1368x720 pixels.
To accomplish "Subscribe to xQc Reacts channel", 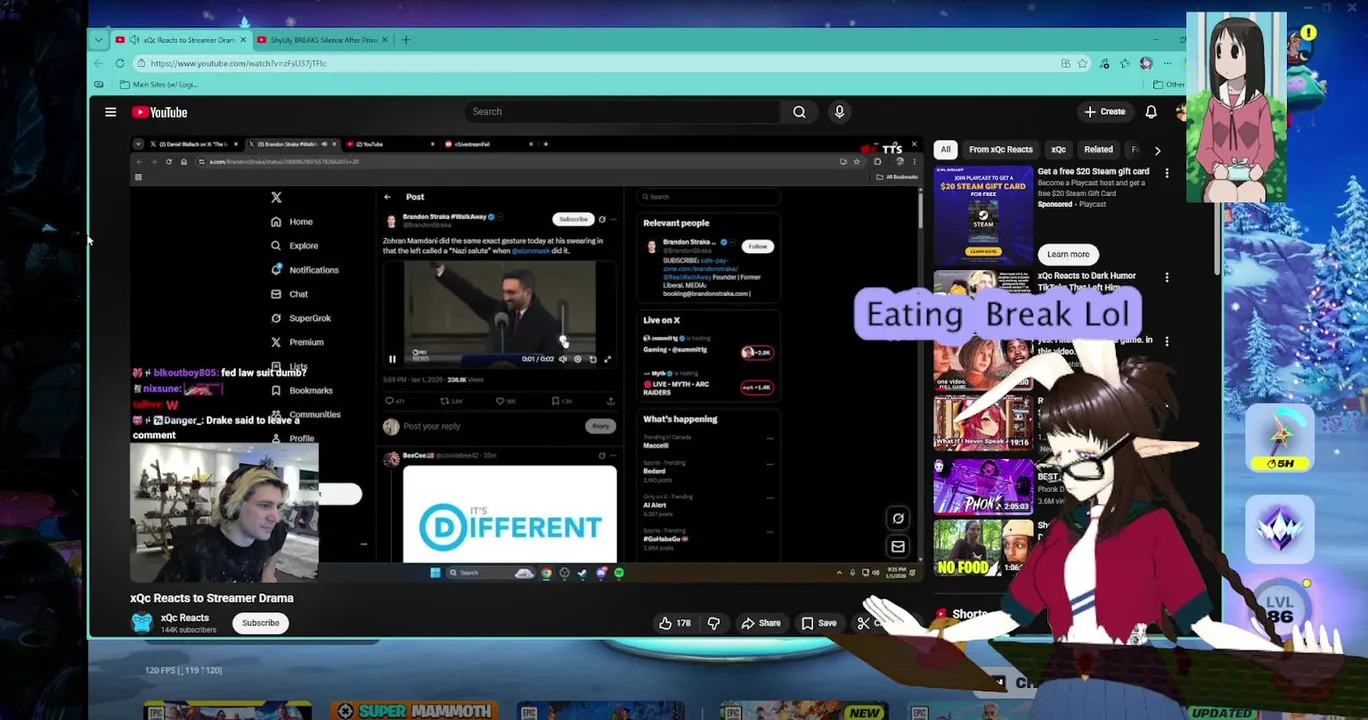I will pos(260,623).
